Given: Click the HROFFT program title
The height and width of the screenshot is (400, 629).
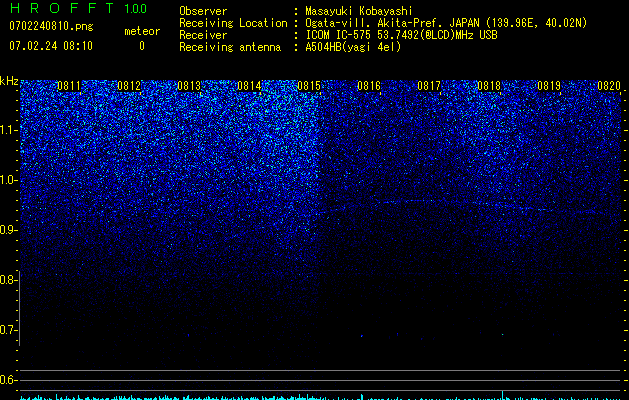Looking at the screenshot, I should click(62, 8).
